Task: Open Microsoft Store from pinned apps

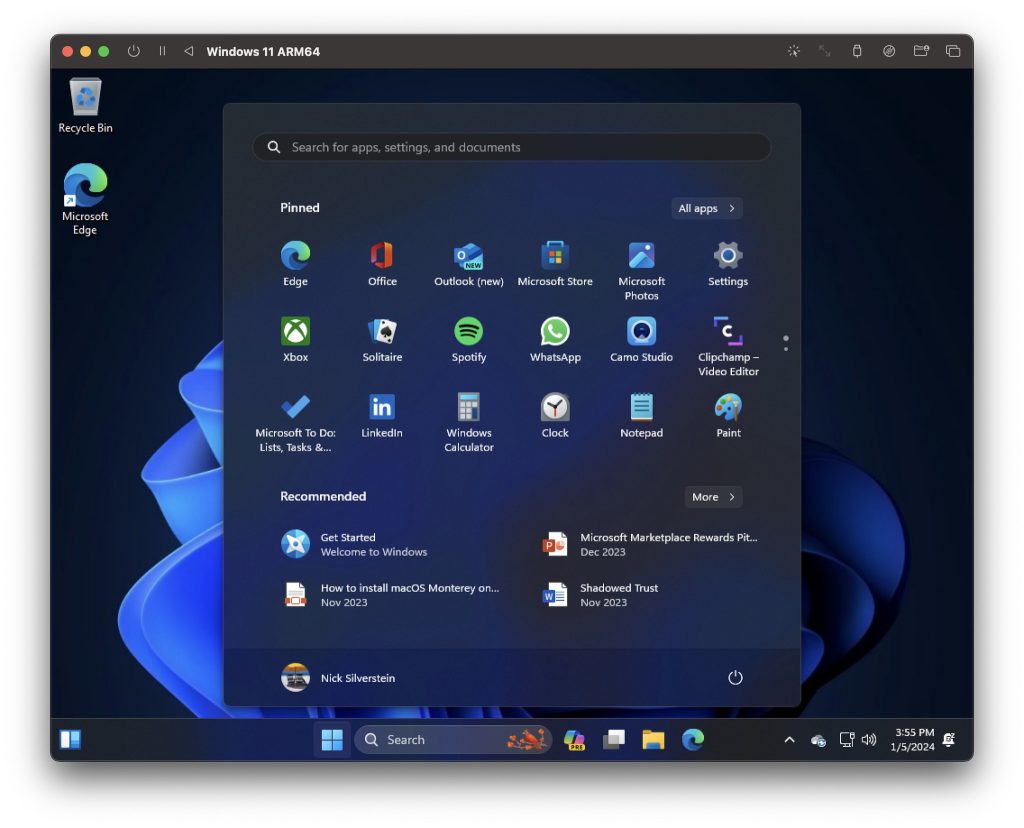Action: (555, 256)
